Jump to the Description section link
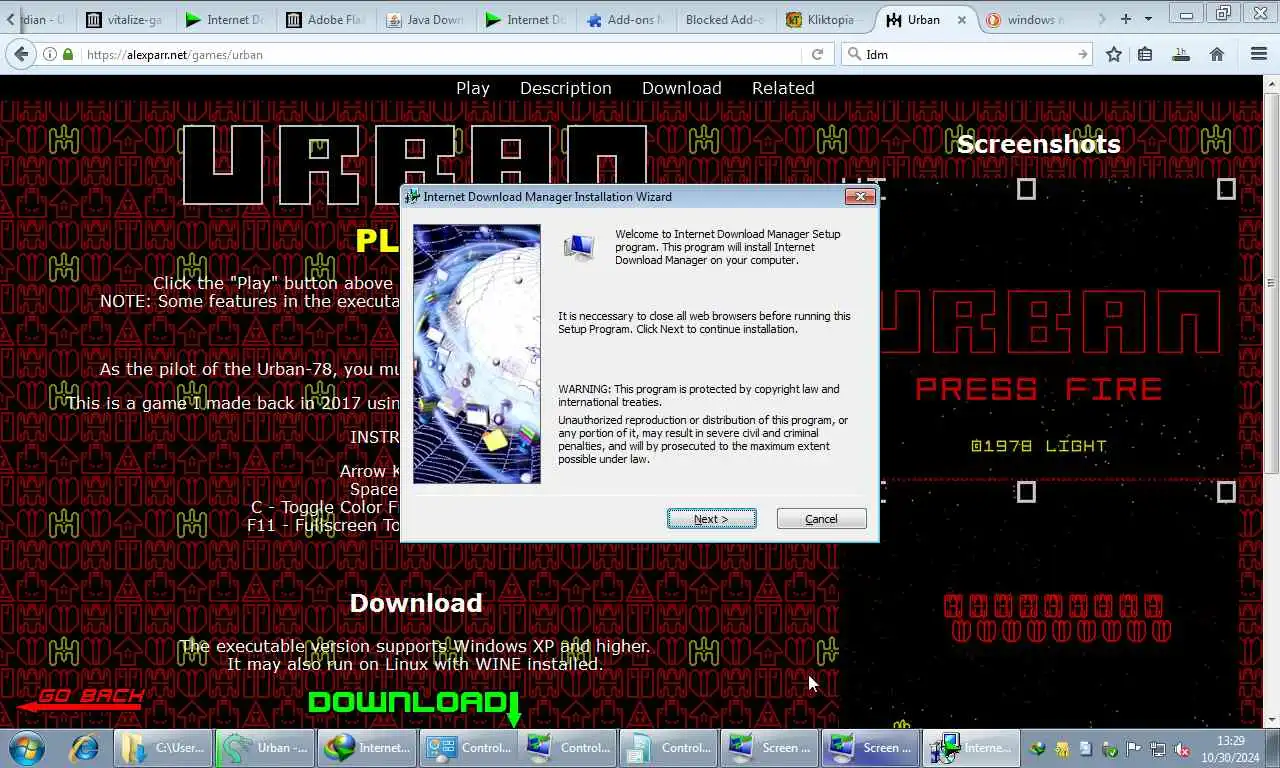This screenshot has height=768, width=1280. click(x=565, y=88)
